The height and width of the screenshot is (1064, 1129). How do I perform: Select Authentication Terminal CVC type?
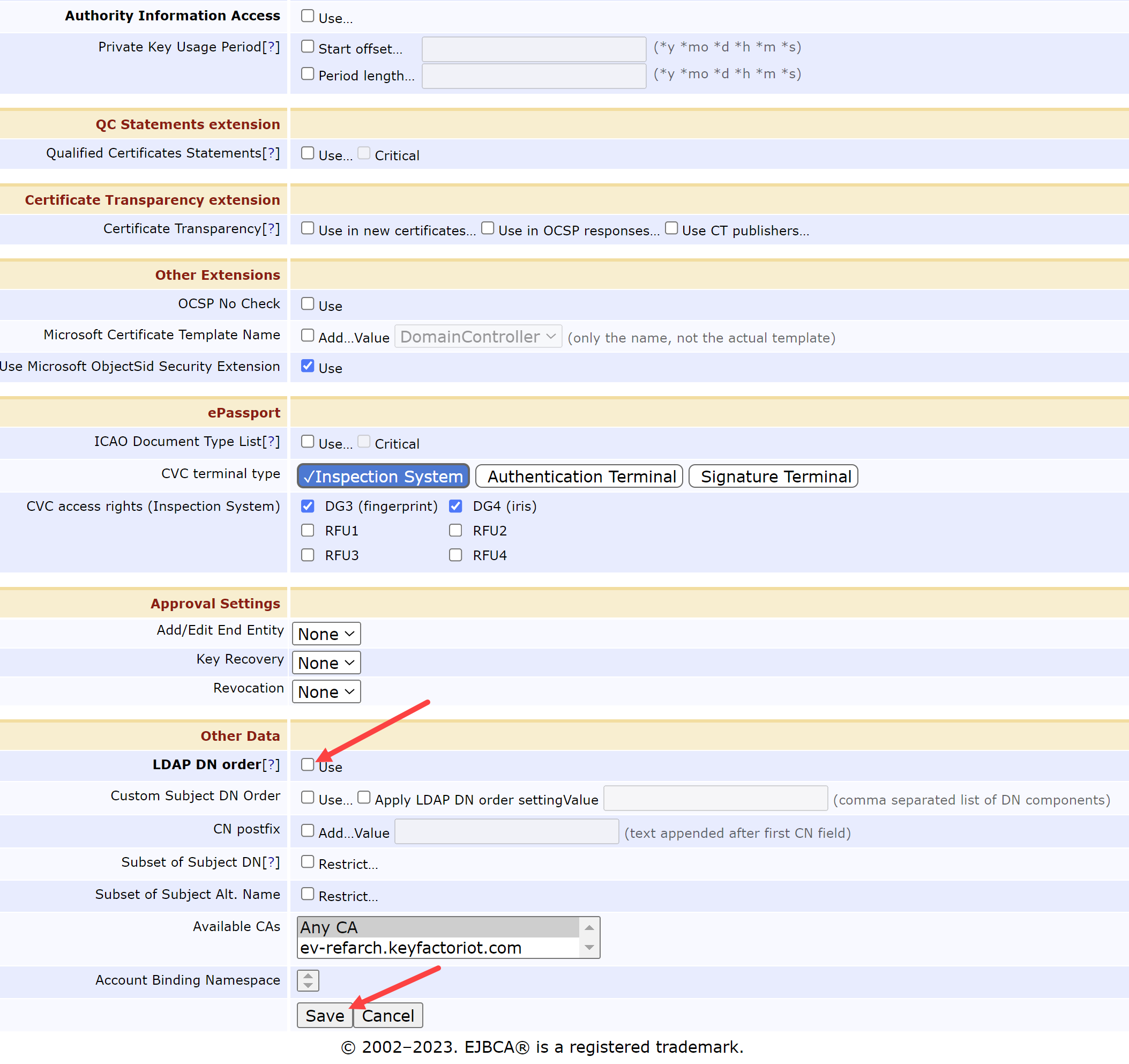coord(579,477)
